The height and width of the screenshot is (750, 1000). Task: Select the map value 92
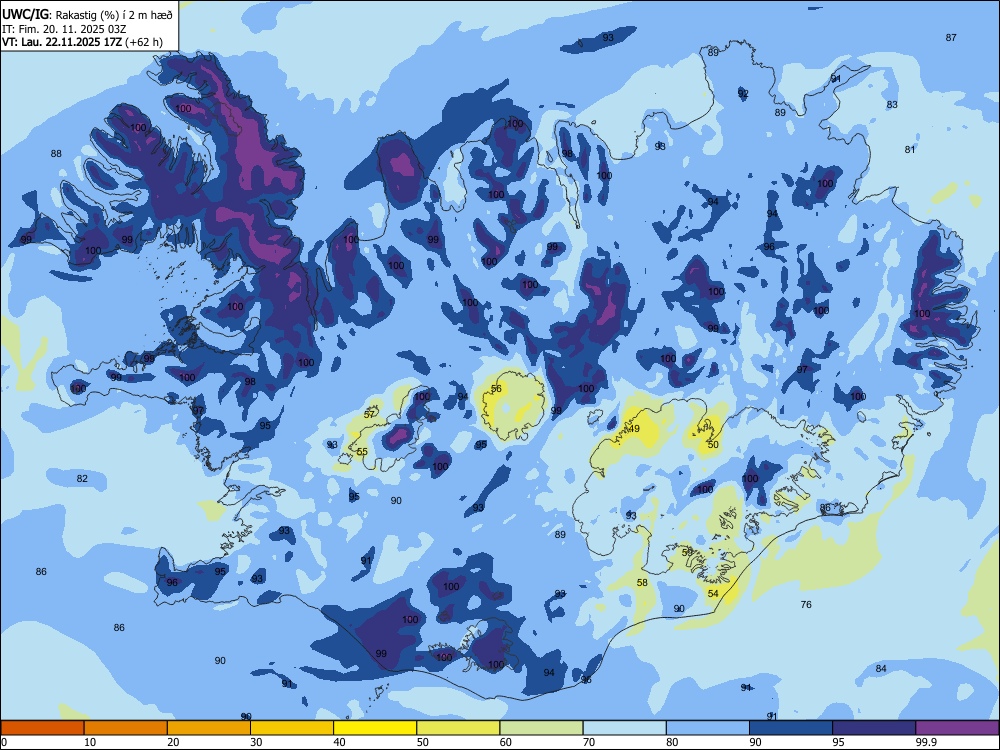[743, 94]
